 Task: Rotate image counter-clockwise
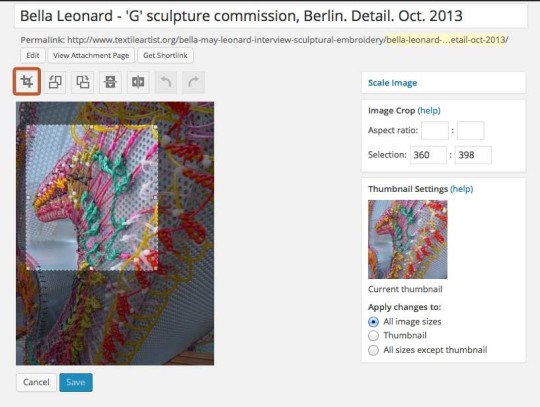pyautogui.click(x=55, y=82)
